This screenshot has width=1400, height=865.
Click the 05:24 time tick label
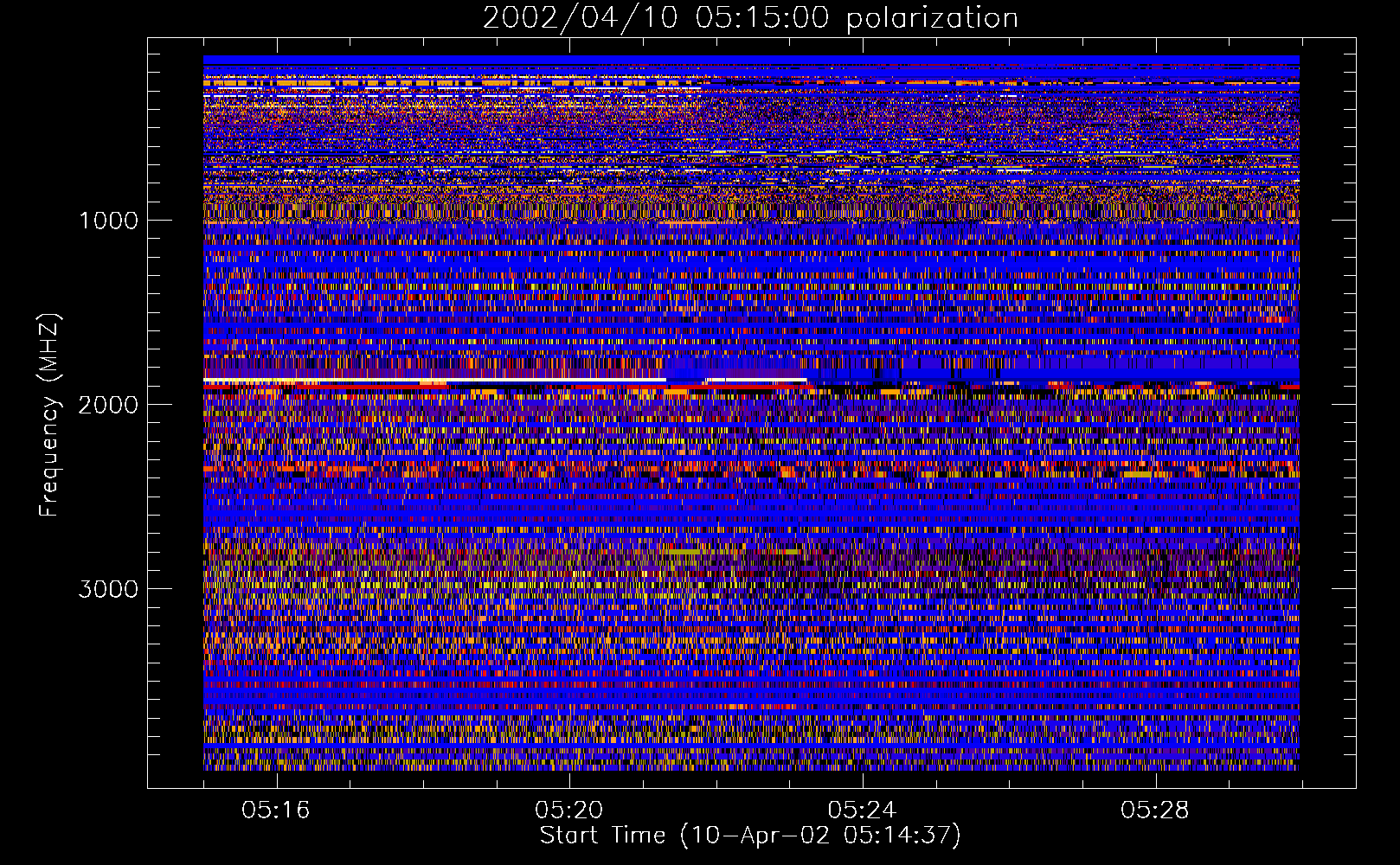tap(862, 811)
